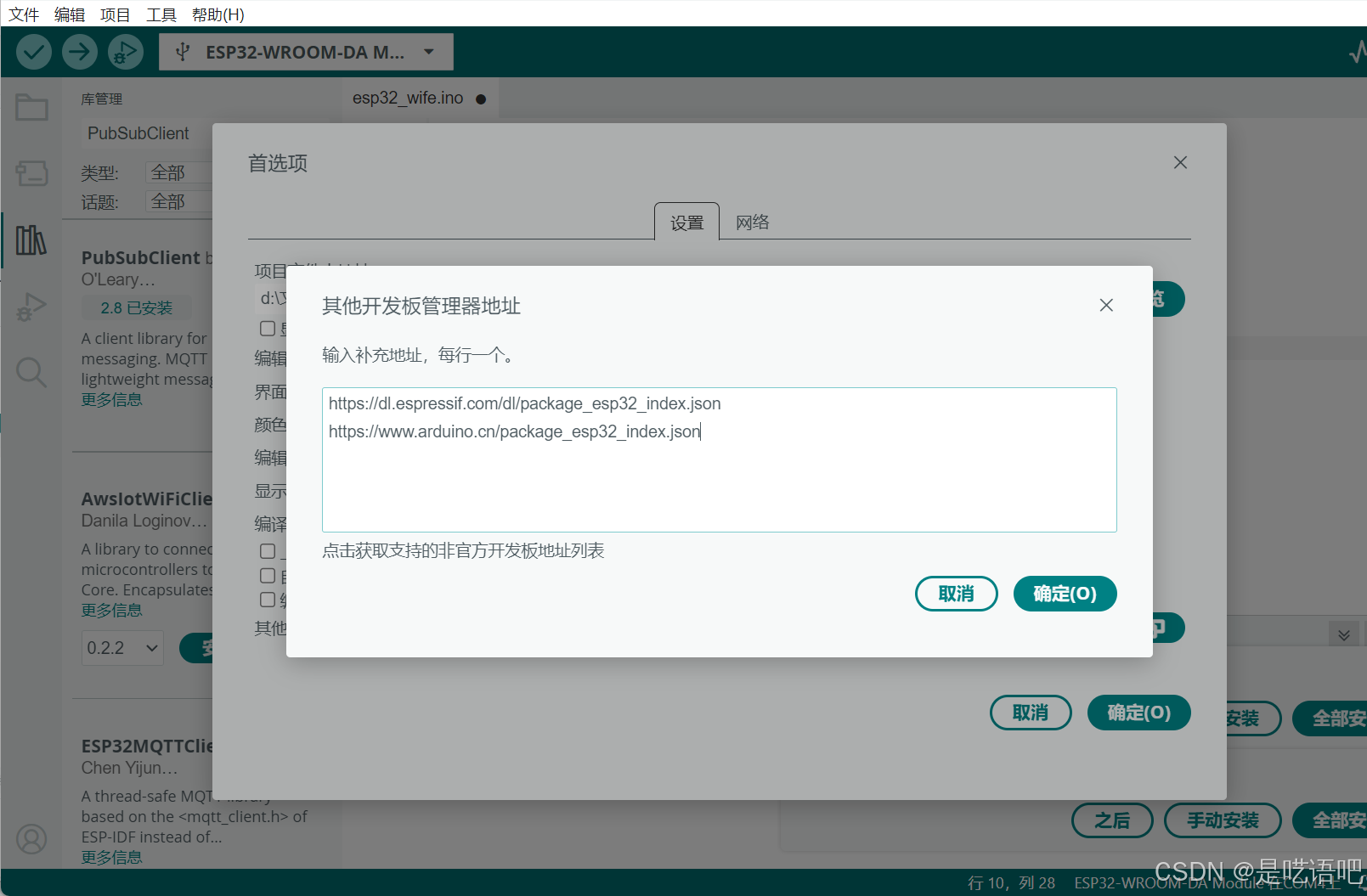This screenshot has width=1367, height=896.
Task: Open the Sketchbook folder icon in sidebar
Action: pos(31,107)
